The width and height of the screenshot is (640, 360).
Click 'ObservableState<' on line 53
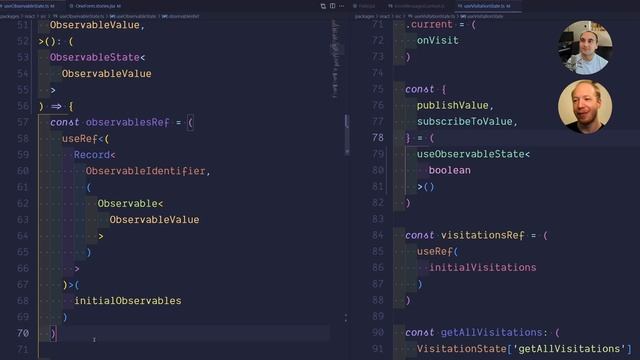97,57
